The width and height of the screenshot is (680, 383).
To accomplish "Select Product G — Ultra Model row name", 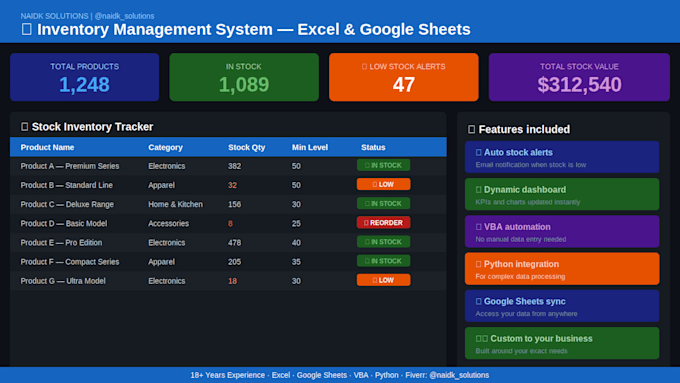I will pos(63,281).
